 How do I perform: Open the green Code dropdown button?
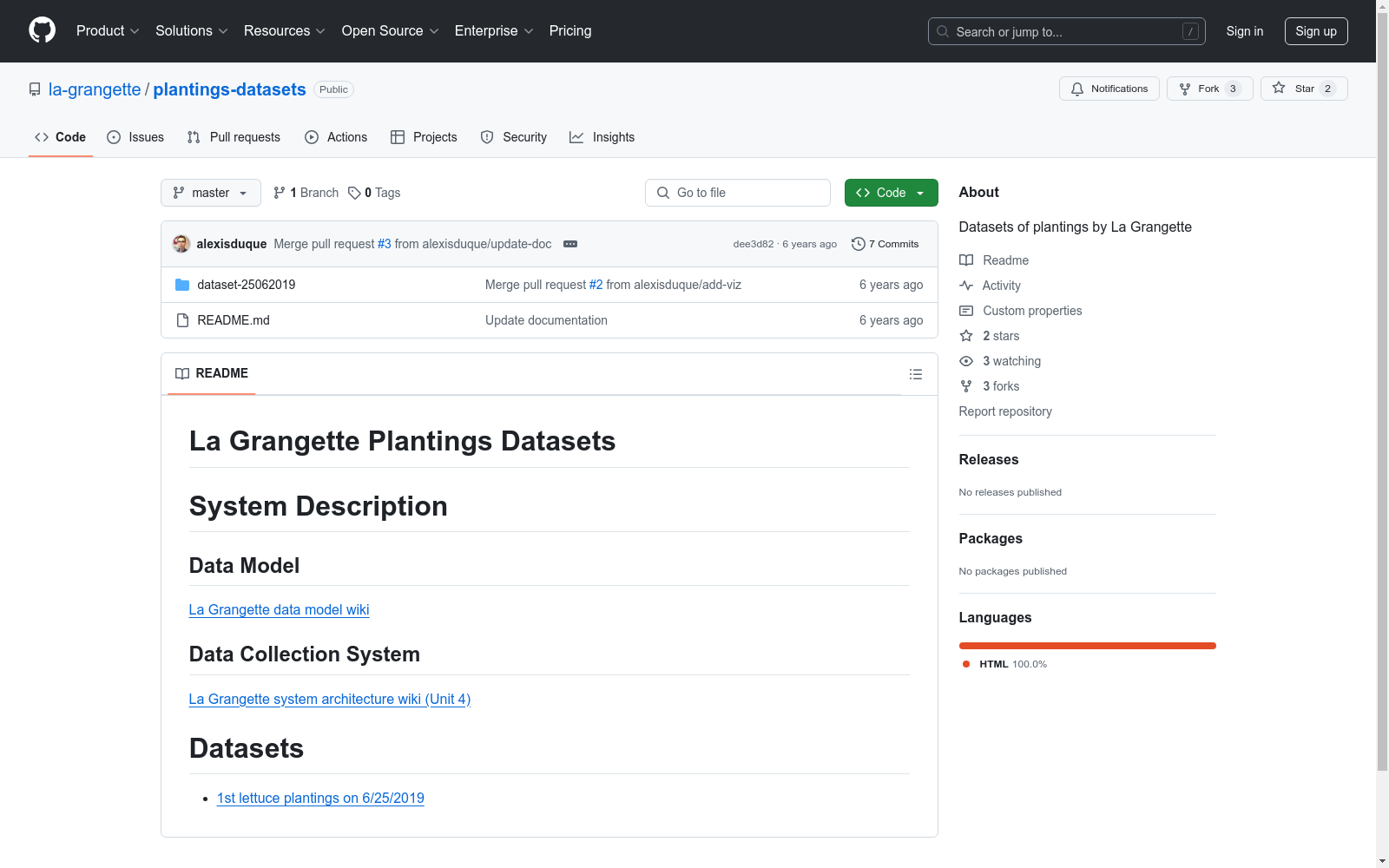click(891, 193)
